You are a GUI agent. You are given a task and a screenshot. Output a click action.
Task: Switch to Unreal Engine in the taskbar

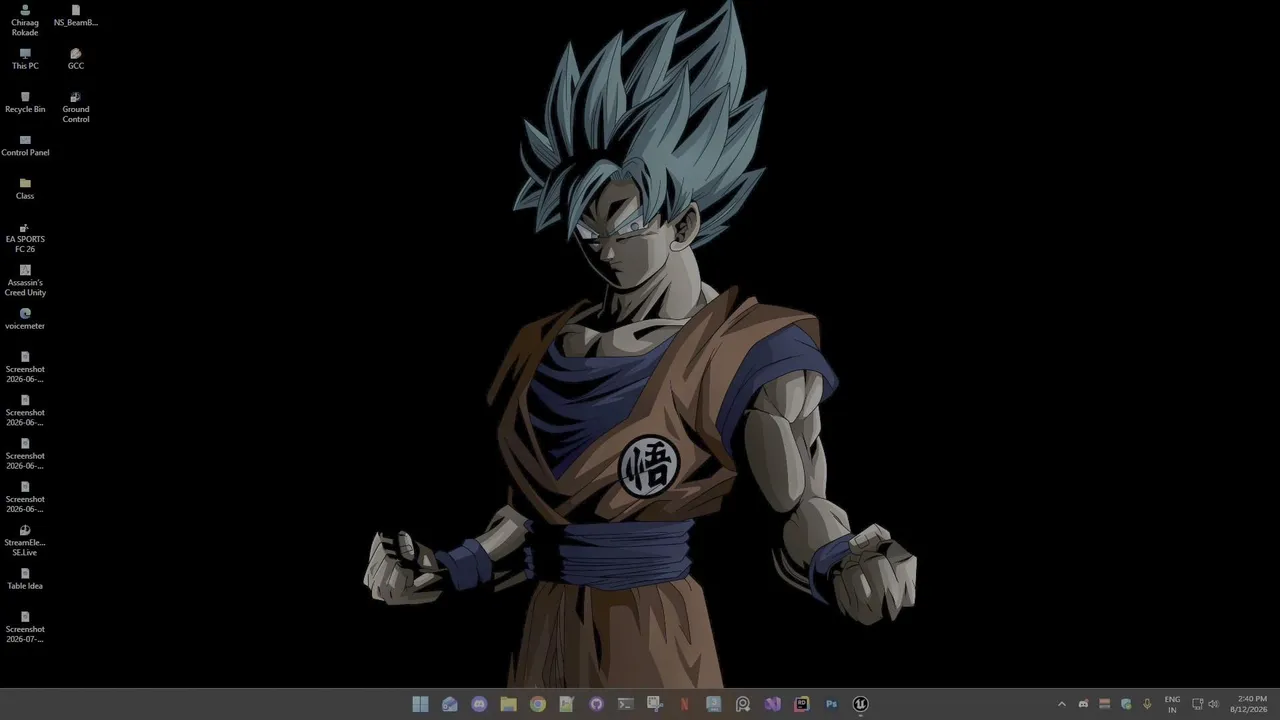click(860, 704)
